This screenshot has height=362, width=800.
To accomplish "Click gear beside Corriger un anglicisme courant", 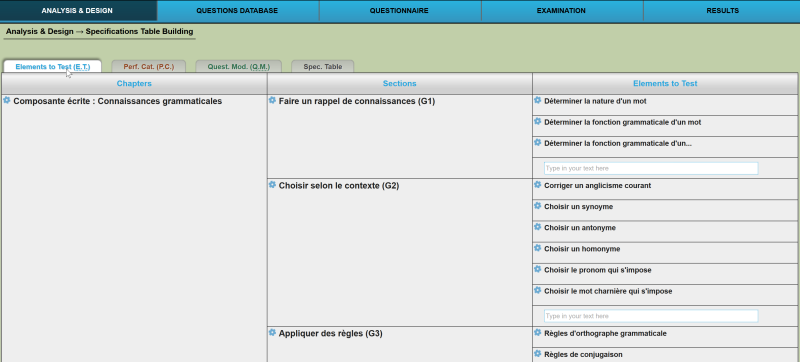I will coord(537,185).
